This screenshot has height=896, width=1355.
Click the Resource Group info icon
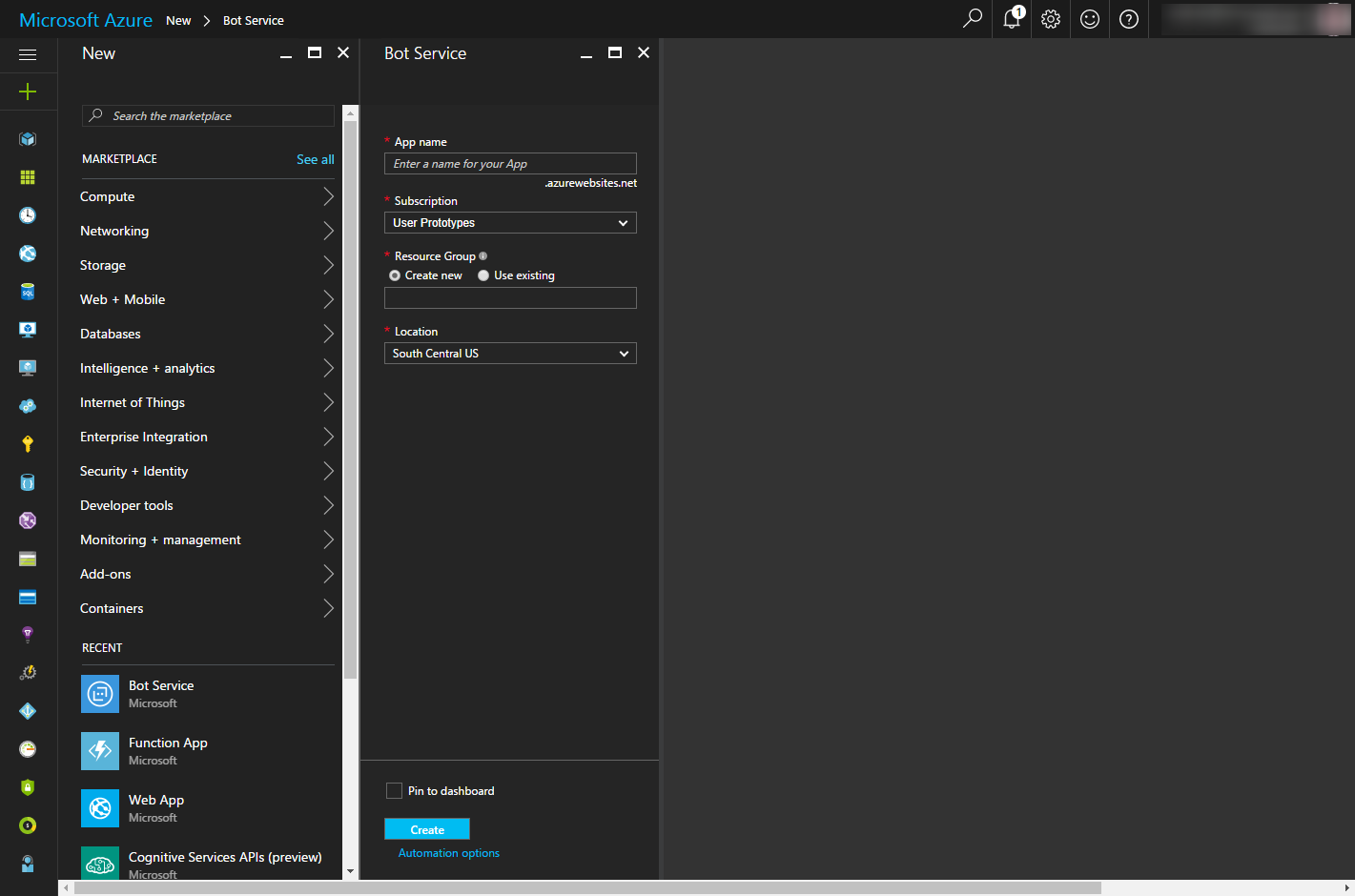pos(483,255)
